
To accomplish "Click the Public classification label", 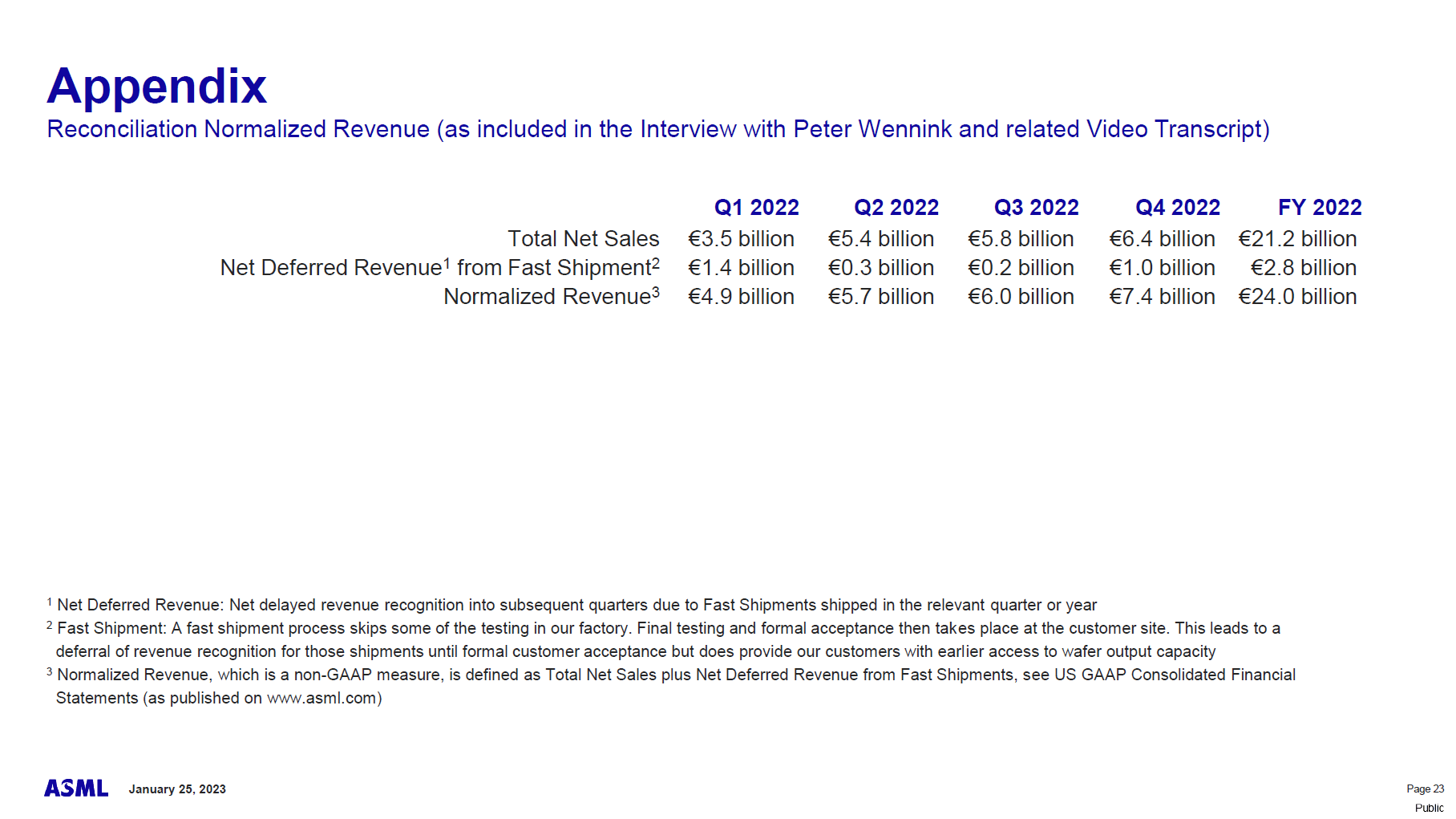I will pos(1429,808).
